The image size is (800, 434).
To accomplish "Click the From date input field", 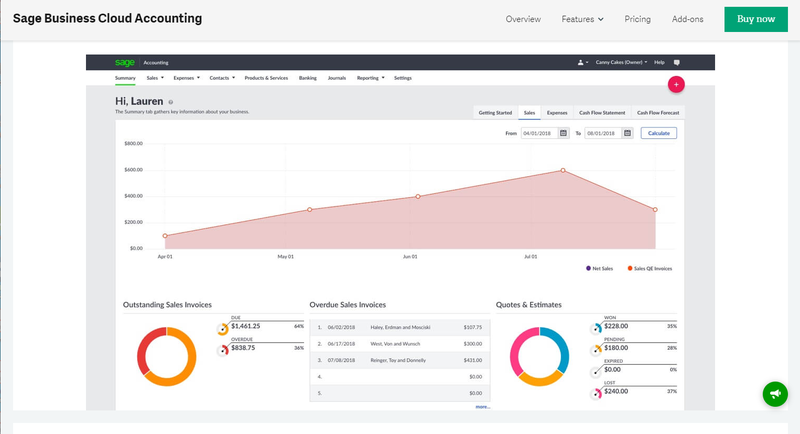I will point(539,133).
